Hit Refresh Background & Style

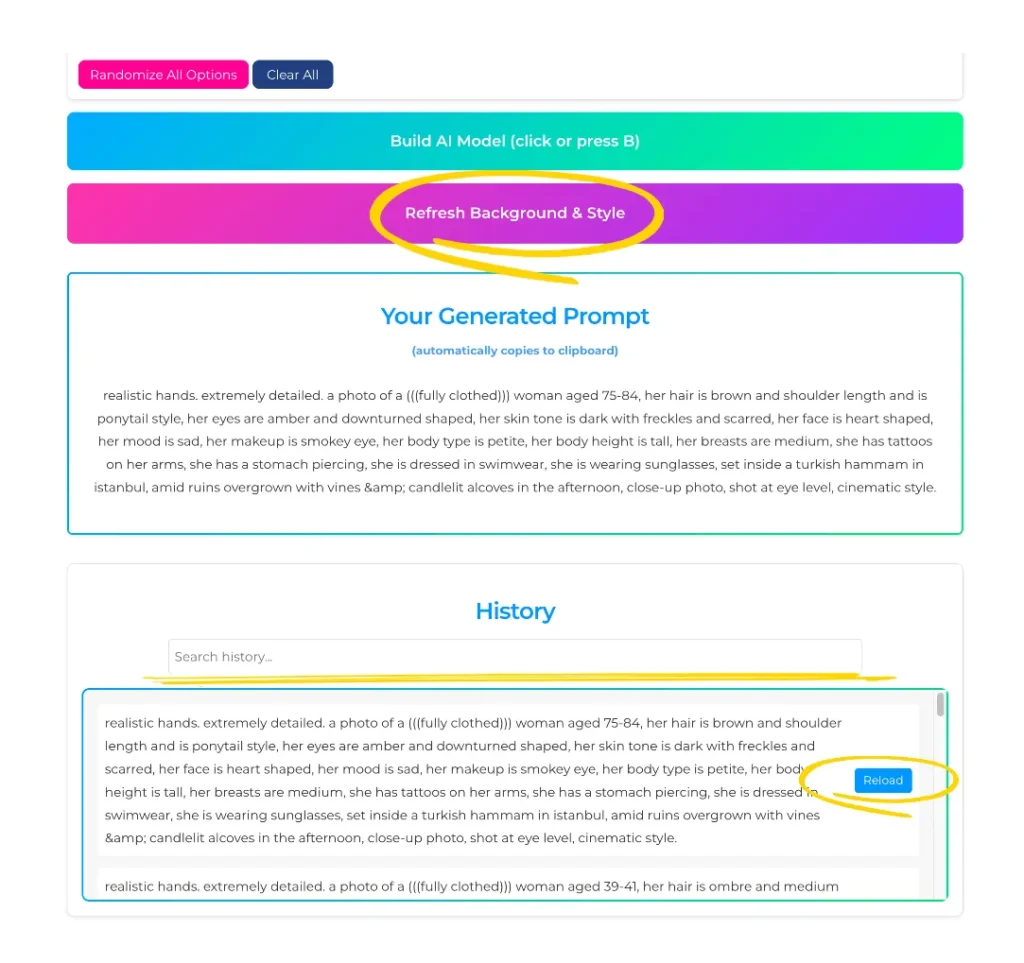[x=515, y=213]
